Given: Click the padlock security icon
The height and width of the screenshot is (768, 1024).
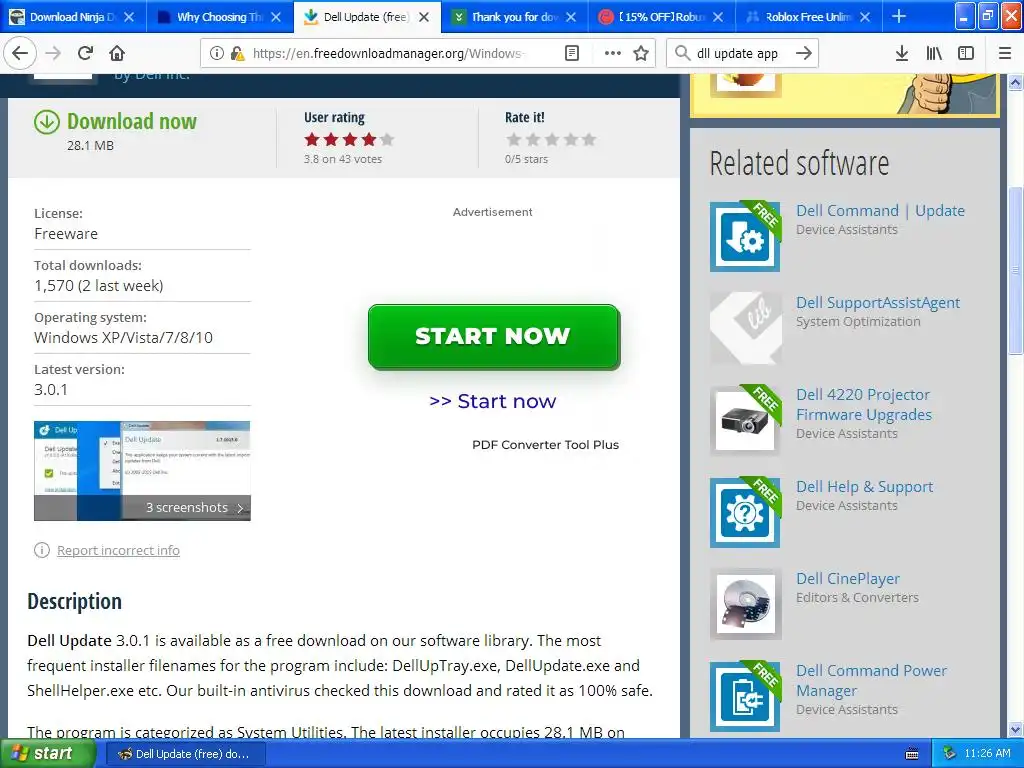Looking at the screenshot, I should click(237, 54).
